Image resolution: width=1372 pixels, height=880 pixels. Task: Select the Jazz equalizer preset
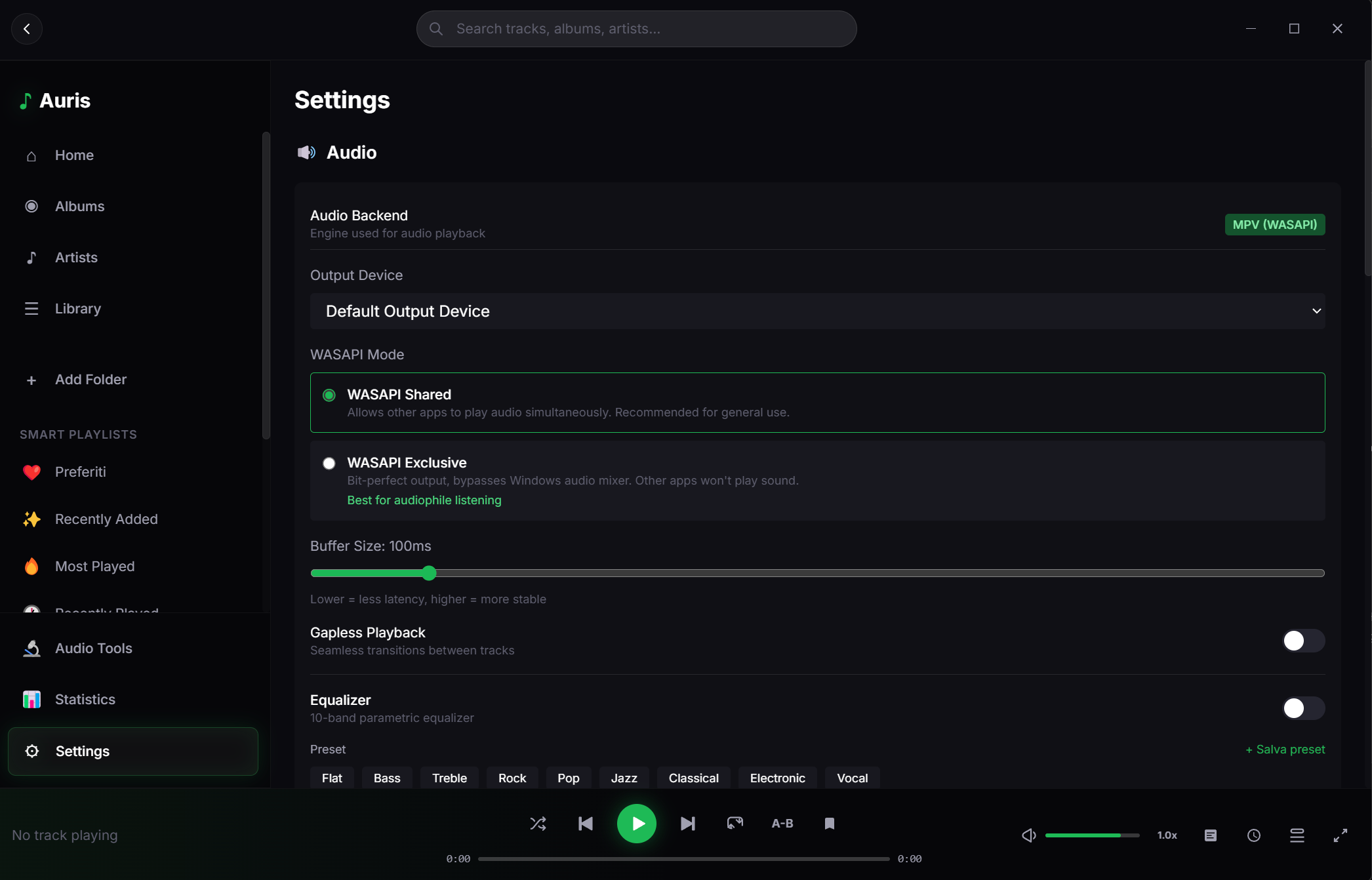pyautogui.click(x=623, y=778)
